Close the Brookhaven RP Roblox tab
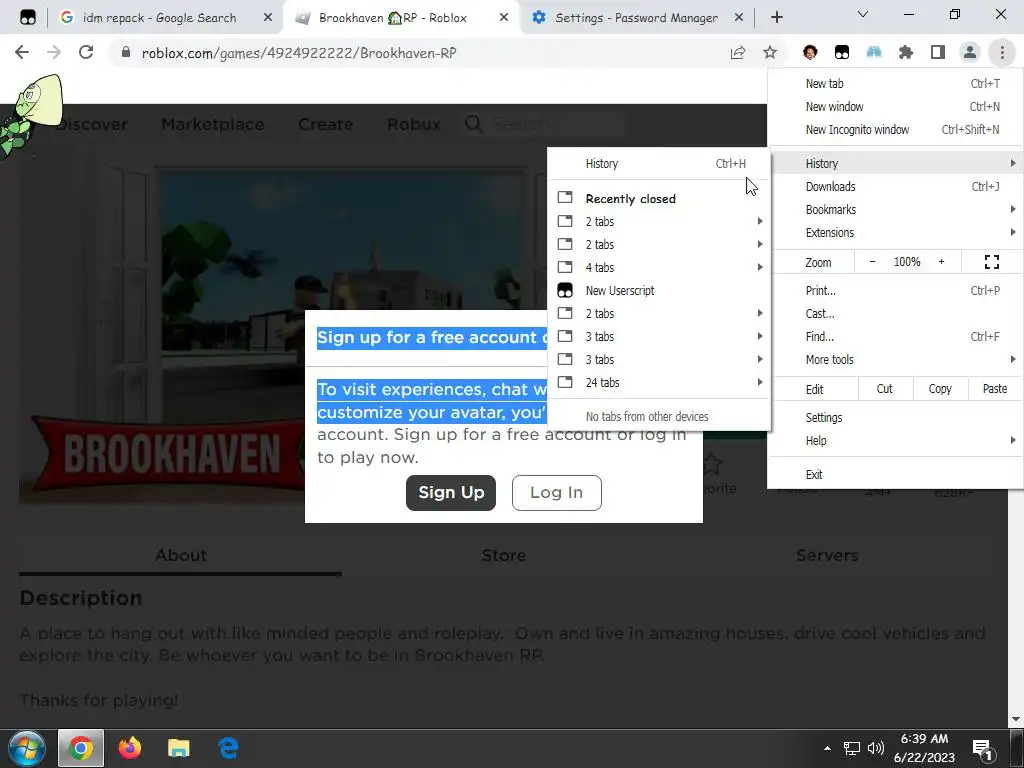Image resolution: width=1024 pixels, height=768 pixels. click(504, 18)
